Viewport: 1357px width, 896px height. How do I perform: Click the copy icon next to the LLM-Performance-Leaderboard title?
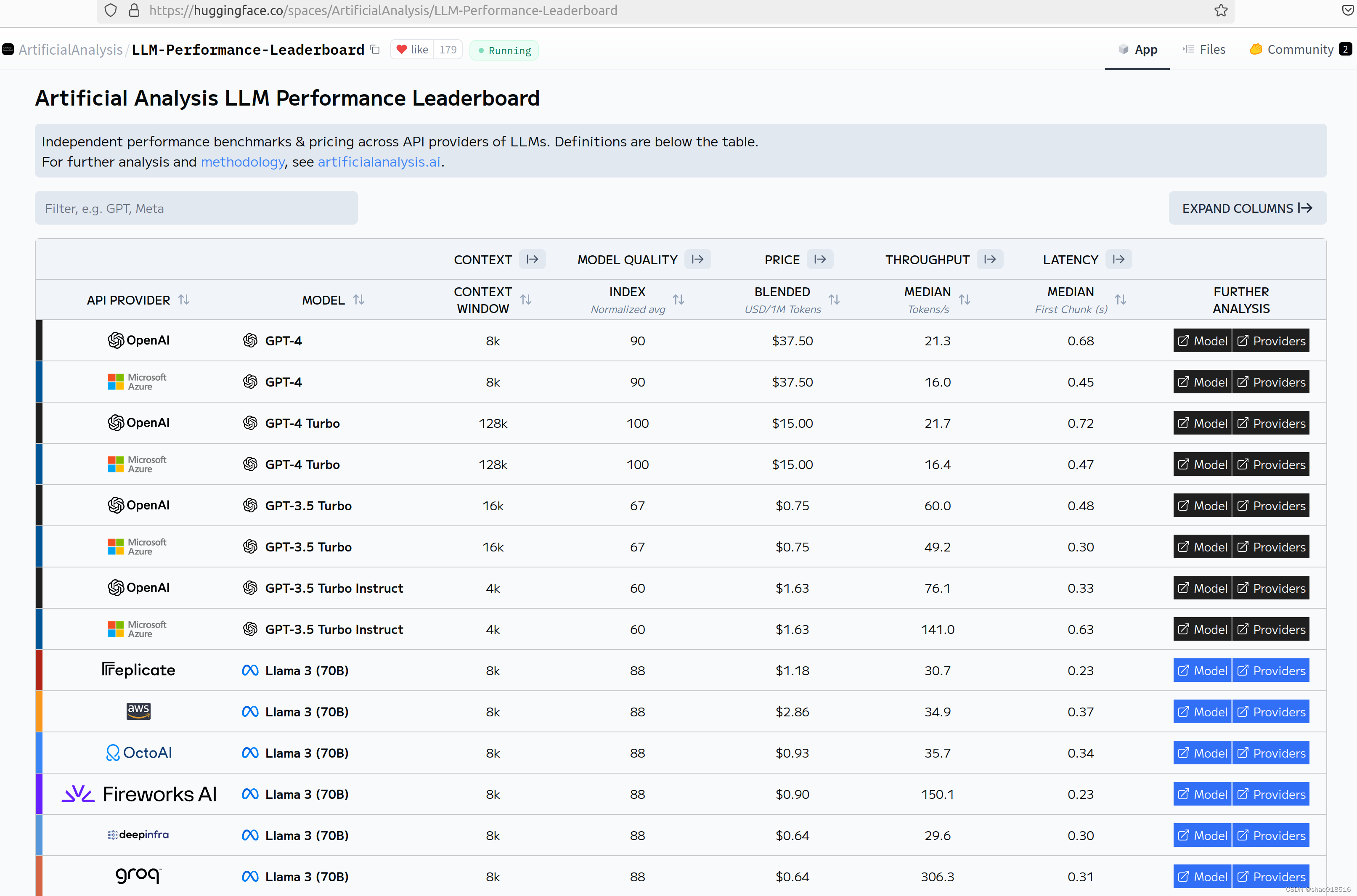(x=375, y=50)
